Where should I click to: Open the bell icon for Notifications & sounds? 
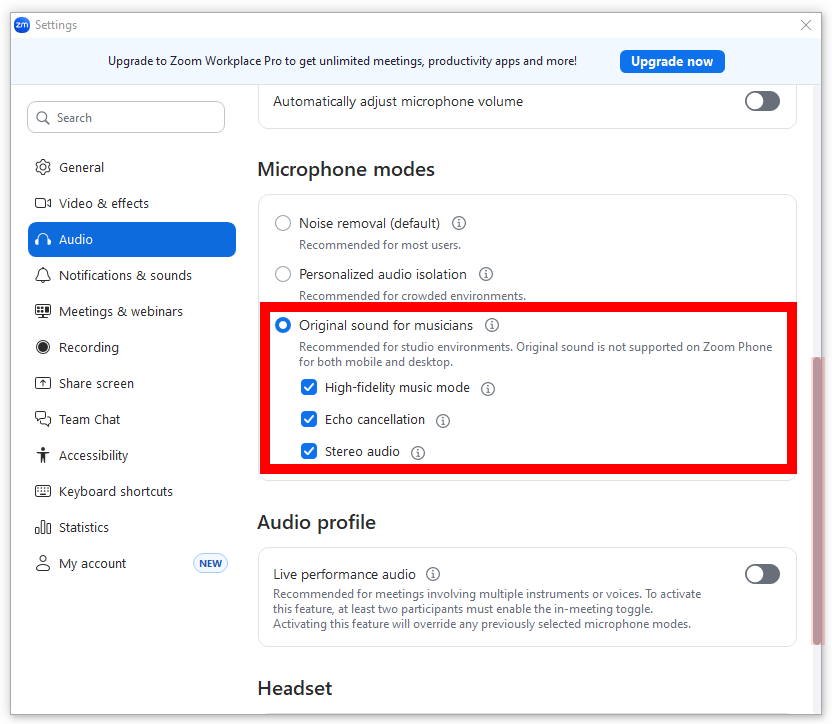point(42,275)
